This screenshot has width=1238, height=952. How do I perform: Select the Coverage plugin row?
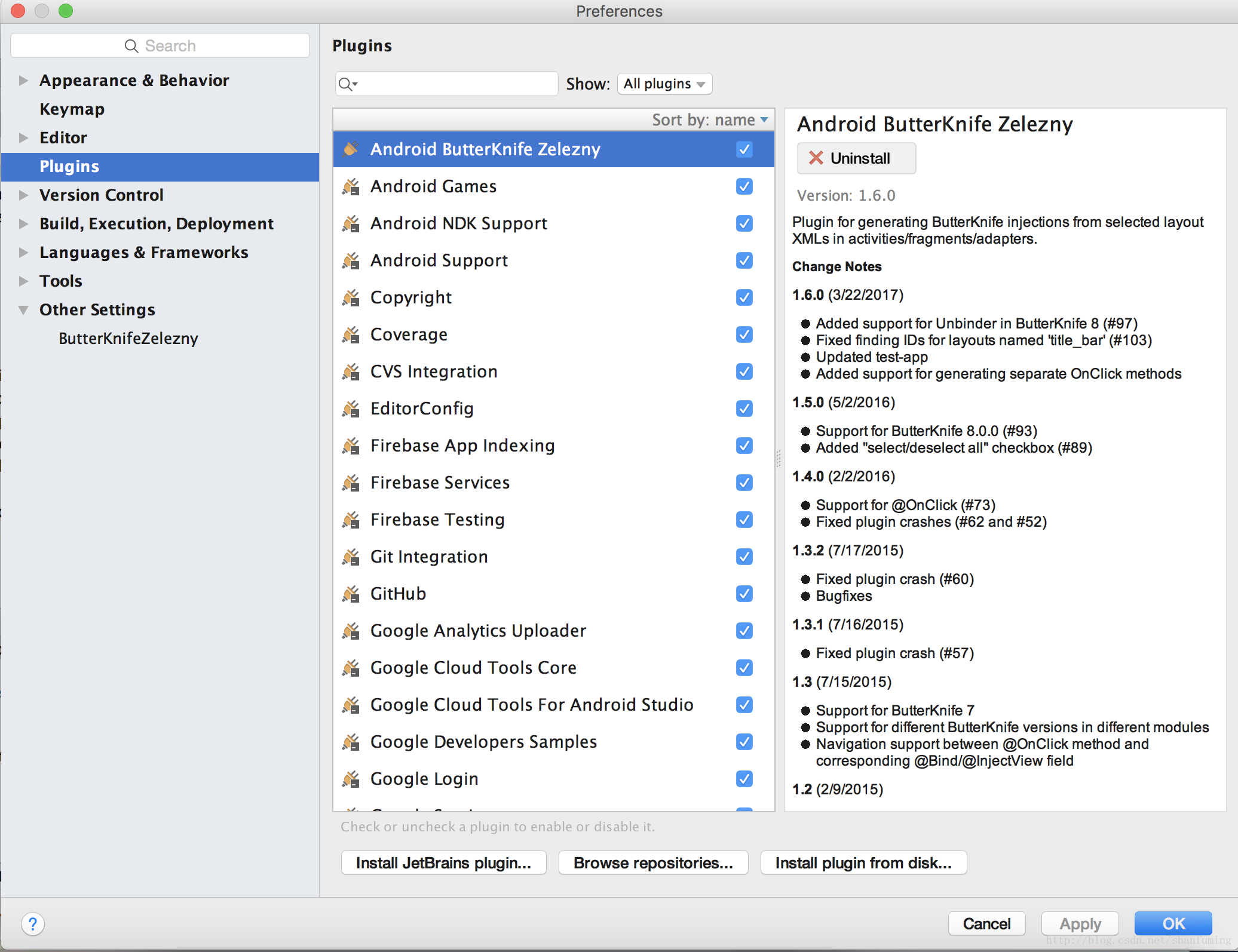[x=554, y=334]
